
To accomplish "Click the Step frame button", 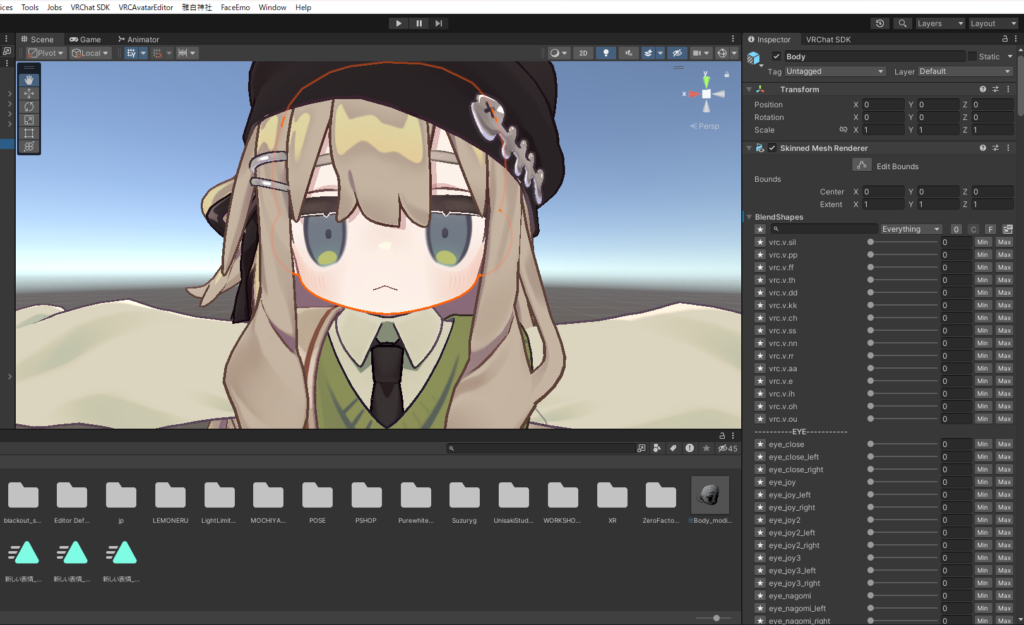I will tap(441, 23).
